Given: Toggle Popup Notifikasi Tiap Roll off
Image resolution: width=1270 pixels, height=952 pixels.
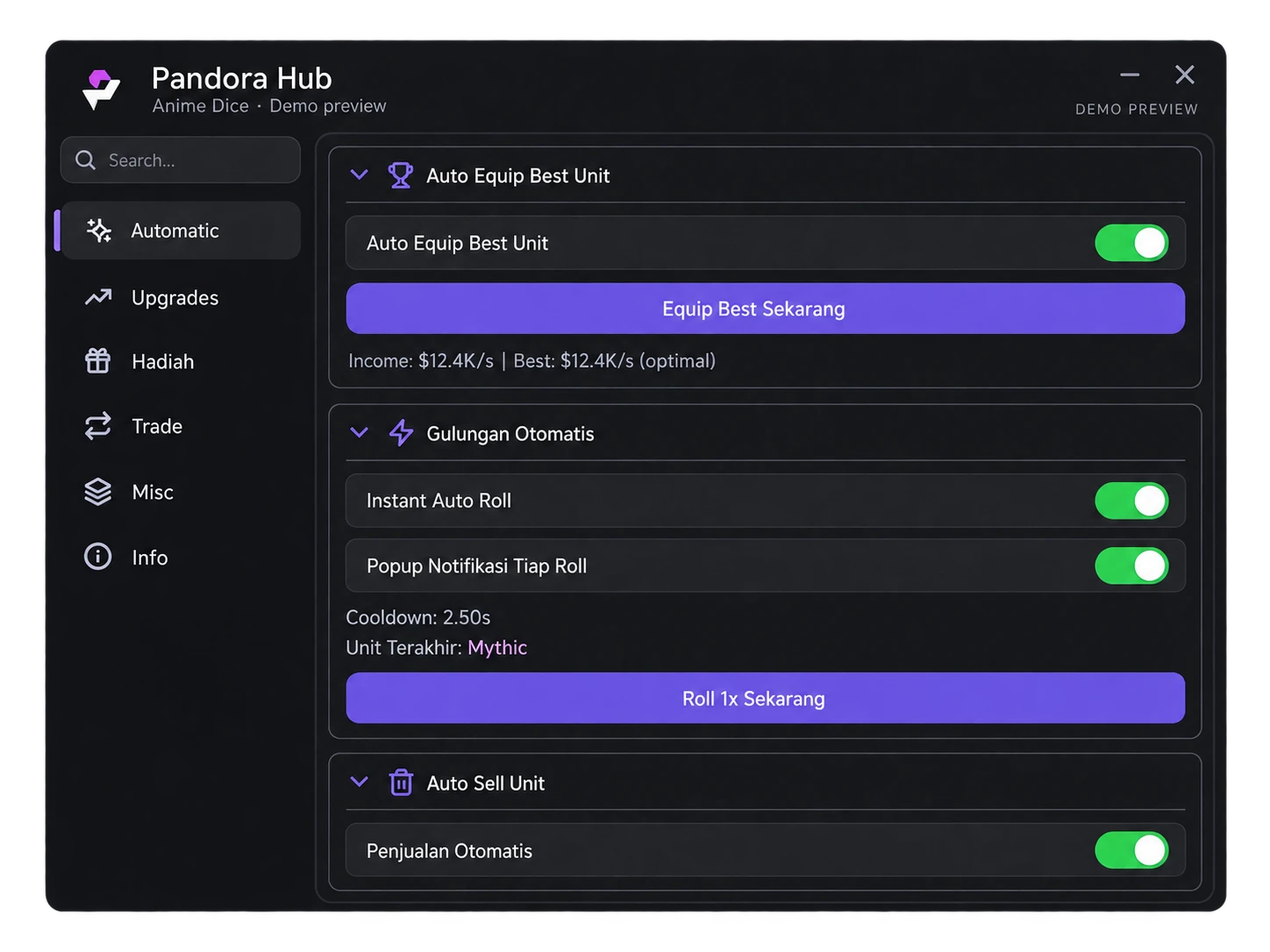Looking at the screenshot, I should pyautogui.click(x=1131, y=565).
